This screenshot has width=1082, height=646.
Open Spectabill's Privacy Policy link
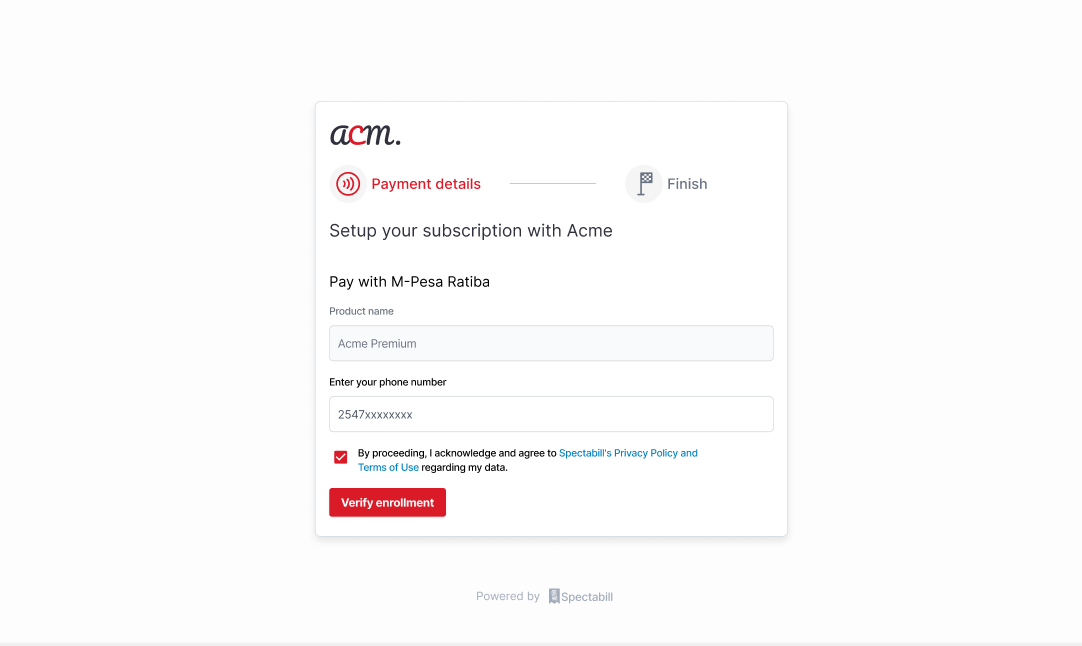(628, 453)
